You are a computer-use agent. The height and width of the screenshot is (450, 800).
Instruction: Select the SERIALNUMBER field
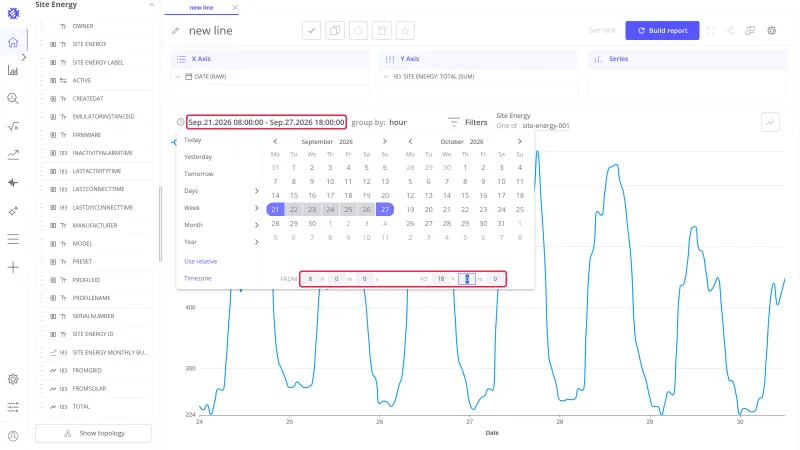(93, 316)
